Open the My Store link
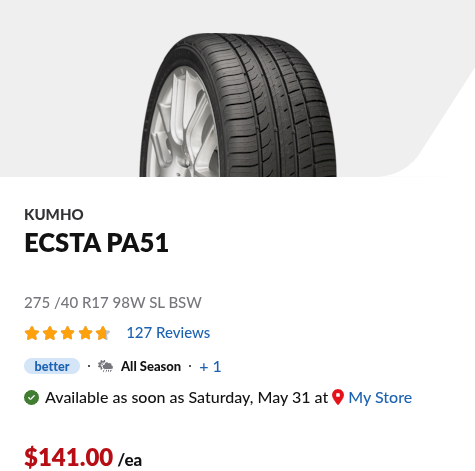 (380, 398)
